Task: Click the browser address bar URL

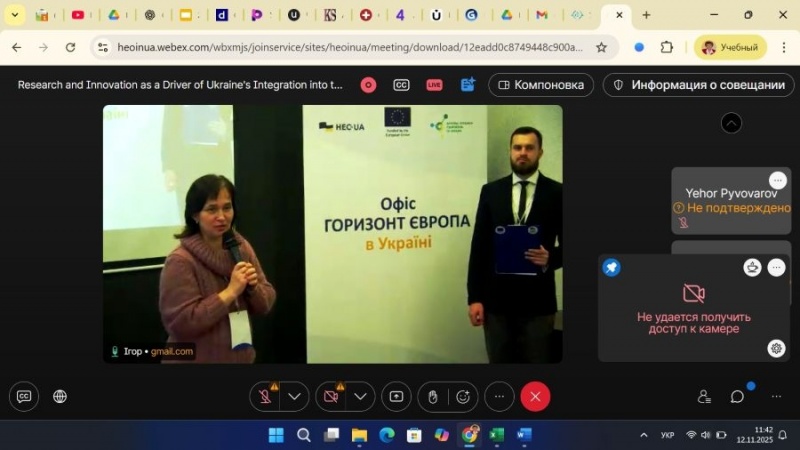Action: [x=340, y=47]
